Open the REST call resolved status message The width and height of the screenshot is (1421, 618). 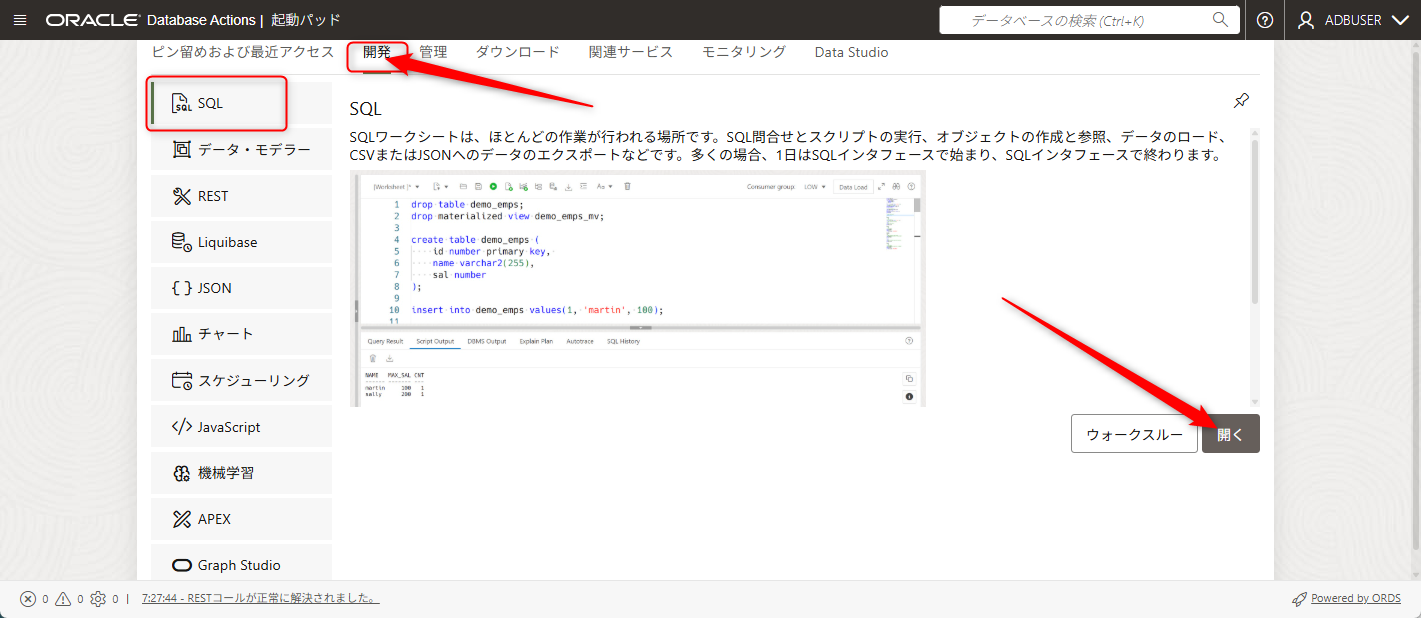260,599
